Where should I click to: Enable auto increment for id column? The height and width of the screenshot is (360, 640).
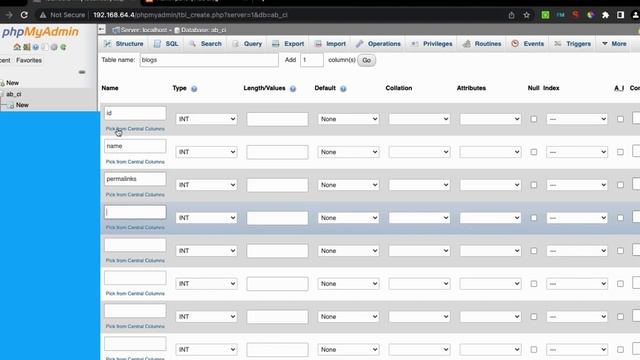[x=620, y=119]
